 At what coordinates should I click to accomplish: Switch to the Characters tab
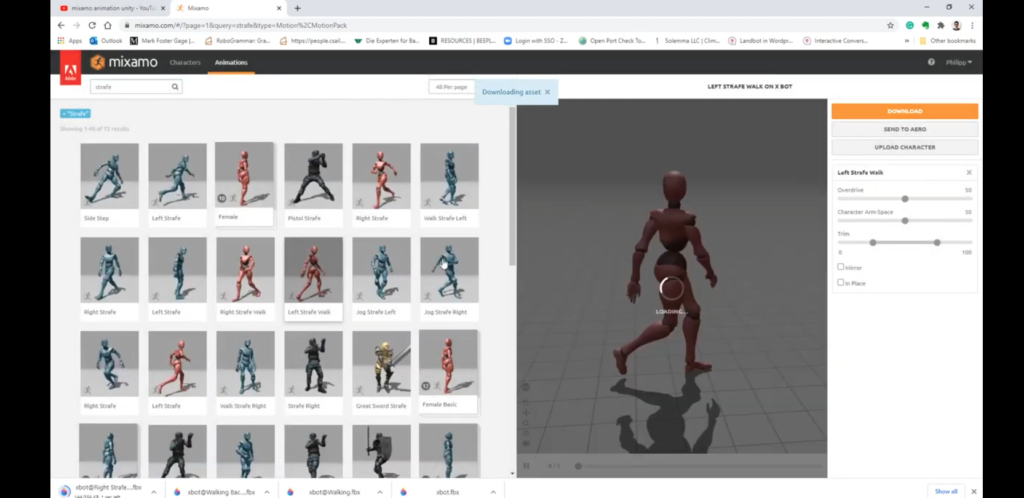click(x=185, y=63)
